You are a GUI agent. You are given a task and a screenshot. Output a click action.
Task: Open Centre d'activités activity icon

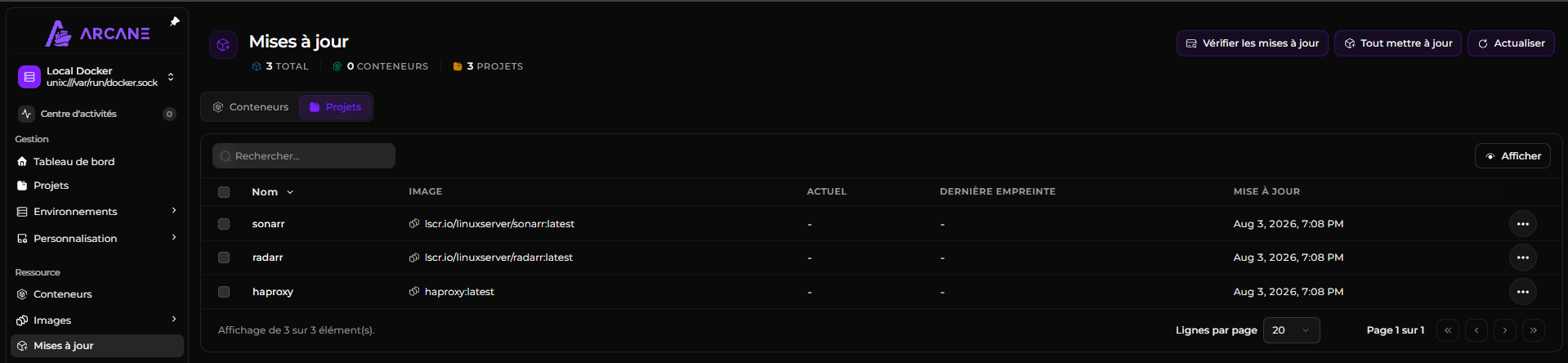point(26,114)
